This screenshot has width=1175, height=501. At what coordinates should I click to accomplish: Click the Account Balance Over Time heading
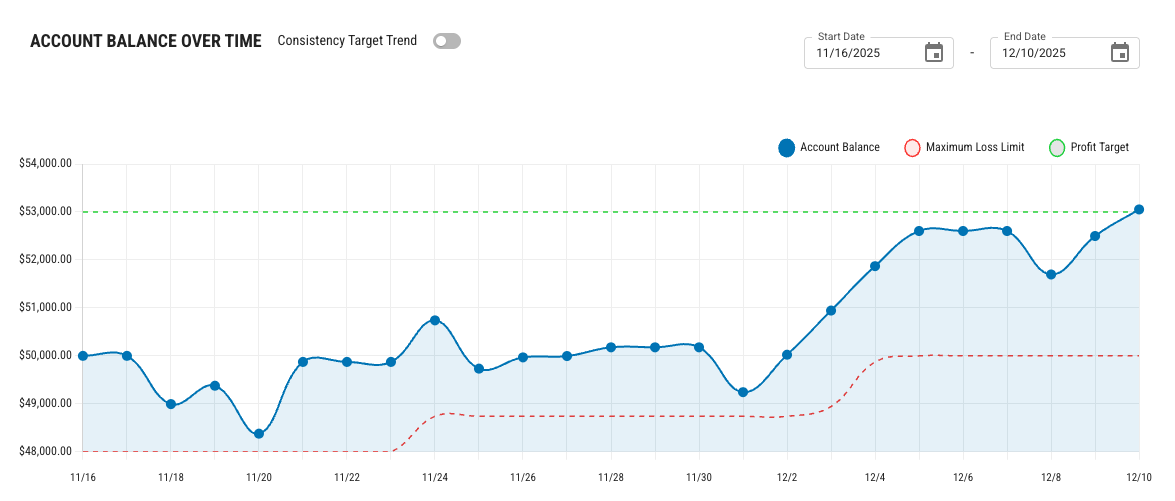[146, 41]
